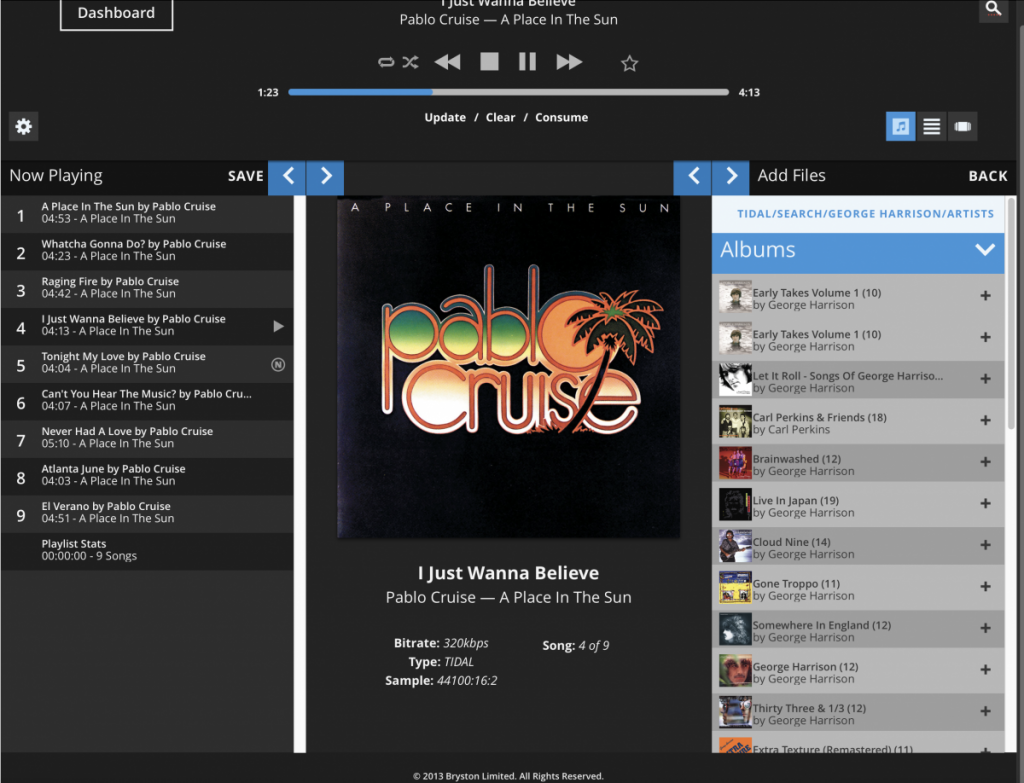Open Brainwashed album thumbnail
Screen dimensions: 1024x783
pyautogui.click(x=735, y=463)
